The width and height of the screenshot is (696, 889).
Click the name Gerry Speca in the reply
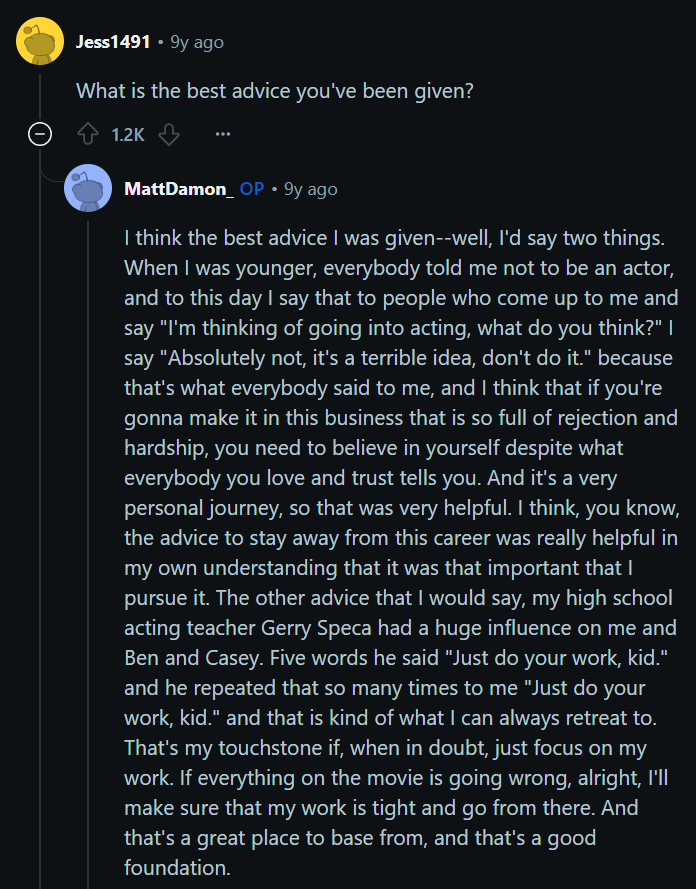point(316,628)
